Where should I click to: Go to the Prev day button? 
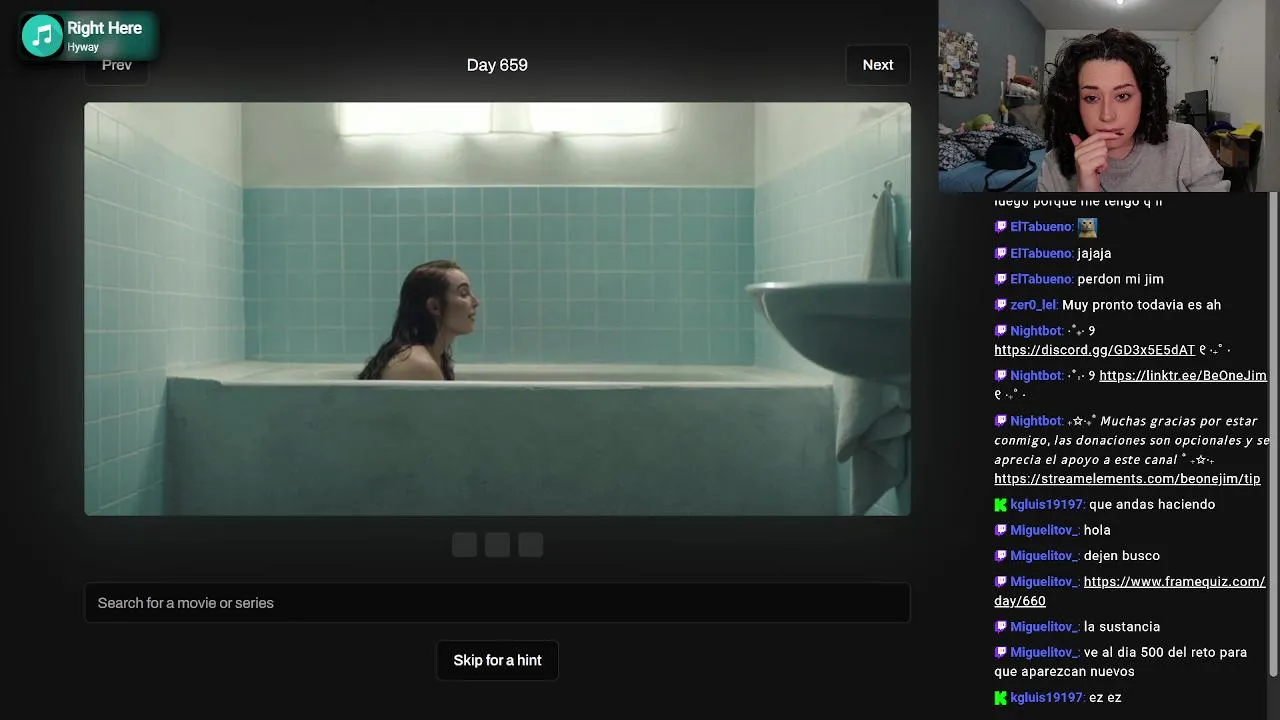pos(117,65)
